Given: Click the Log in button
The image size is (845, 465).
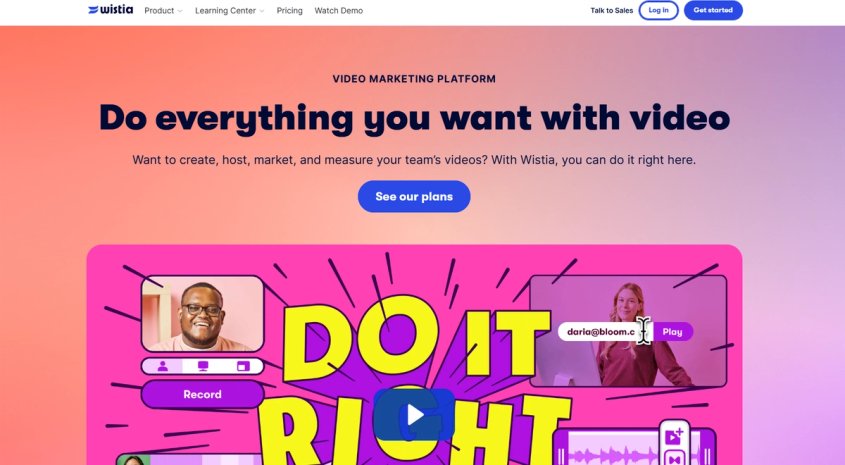Looking at the screenshot, I should [x=659, y=10].
